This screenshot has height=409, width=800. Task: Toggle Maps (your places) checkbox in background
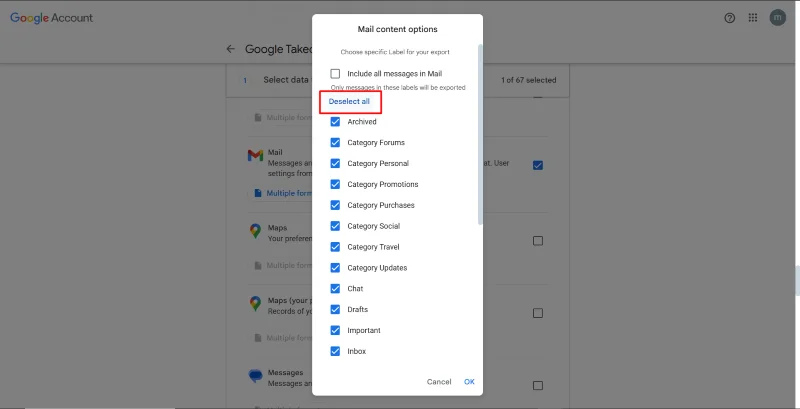coord(538,313)
